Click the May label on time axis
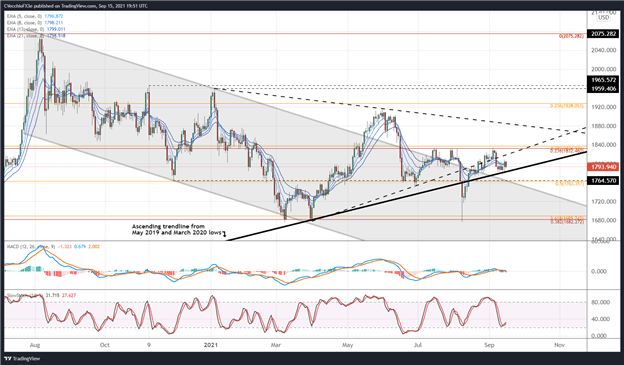This screenshot has width=624, height=365. coord(347,345)
